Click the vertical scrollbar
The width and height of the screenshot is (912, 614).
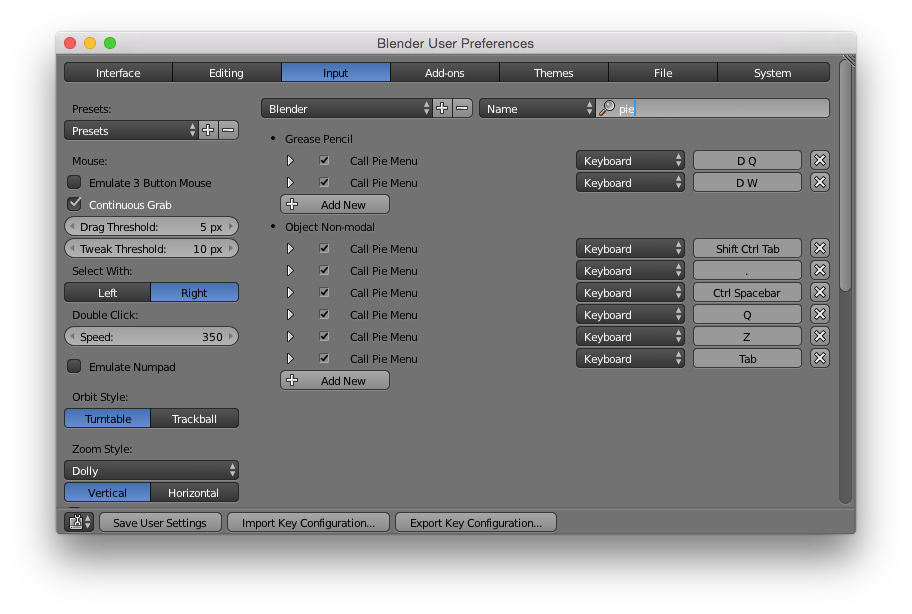(x=845, y=174)
